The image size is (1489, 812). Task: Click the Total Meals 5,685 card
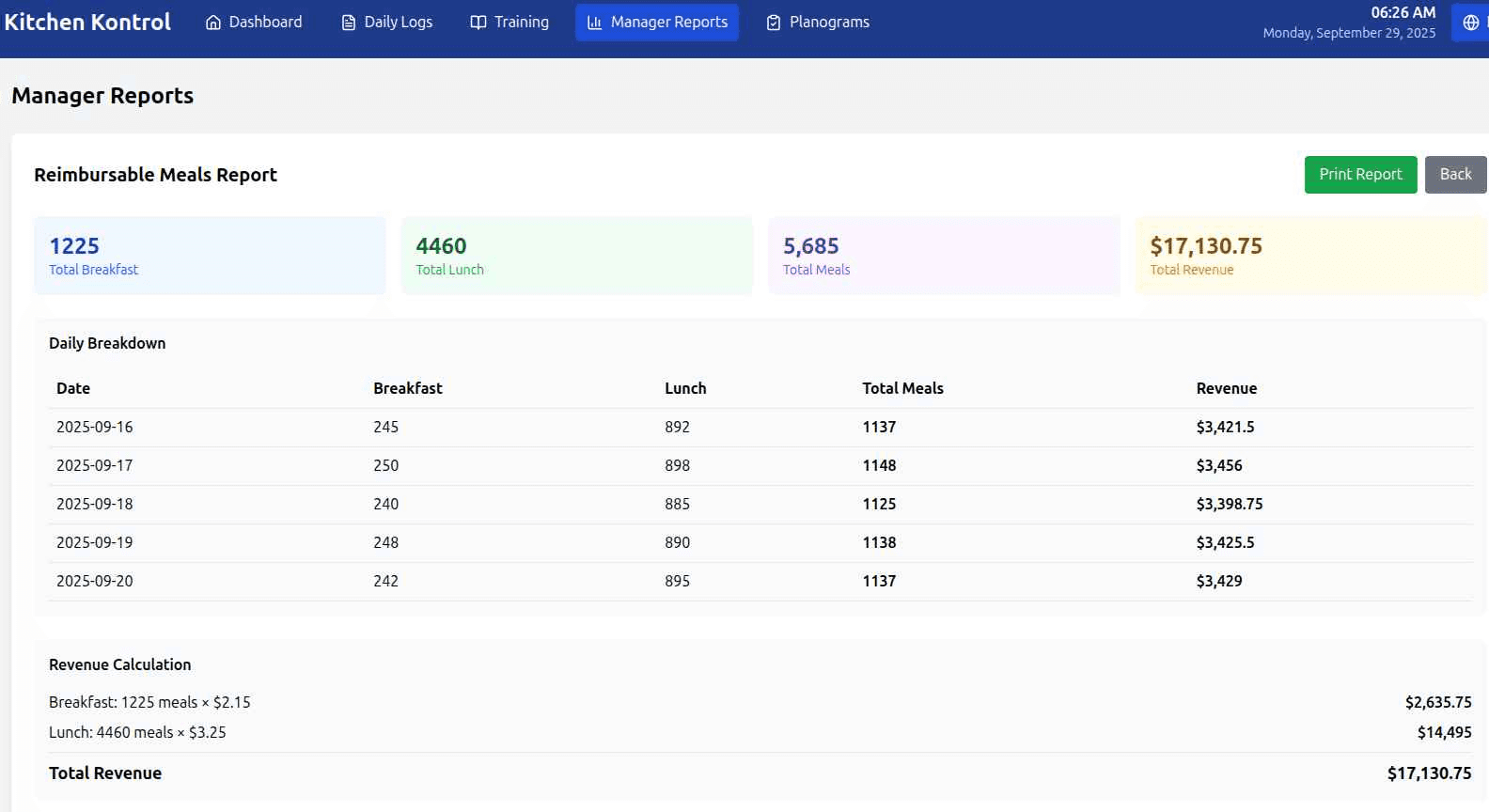(x=944, y=256)
